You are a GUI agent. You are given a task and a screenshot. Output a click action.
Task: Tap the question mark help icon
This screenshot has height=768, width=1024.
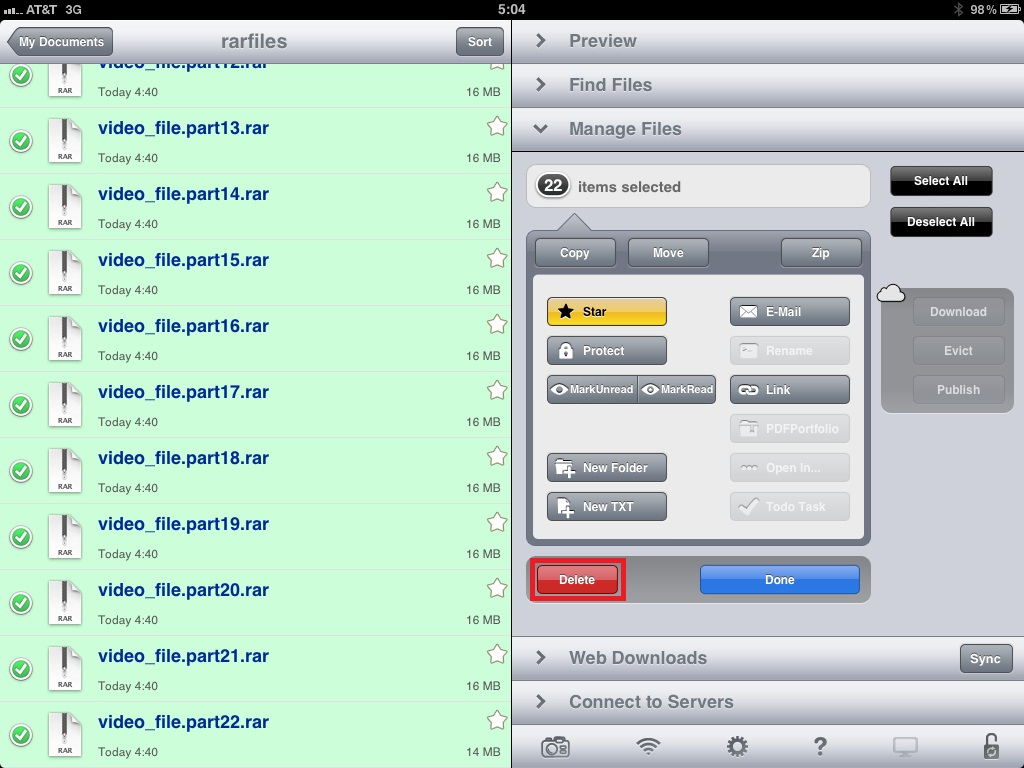click(820, 746)
